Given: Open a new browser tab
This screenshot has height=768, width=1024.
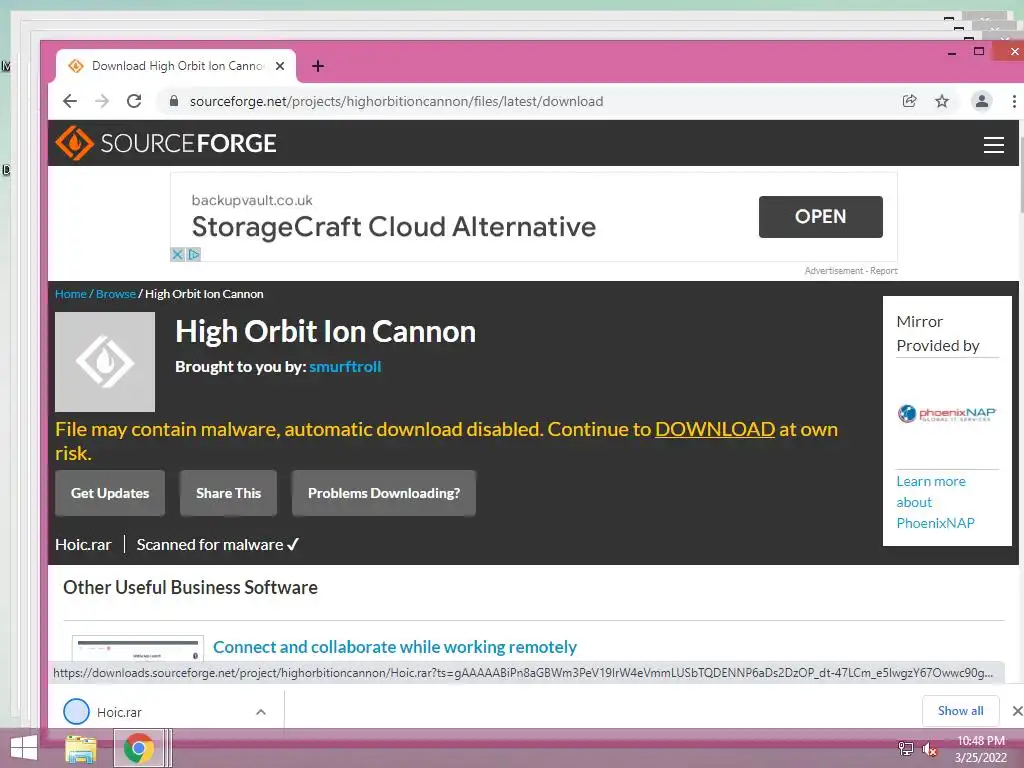Looking at the screenshot, I should (x=318, y=66).
